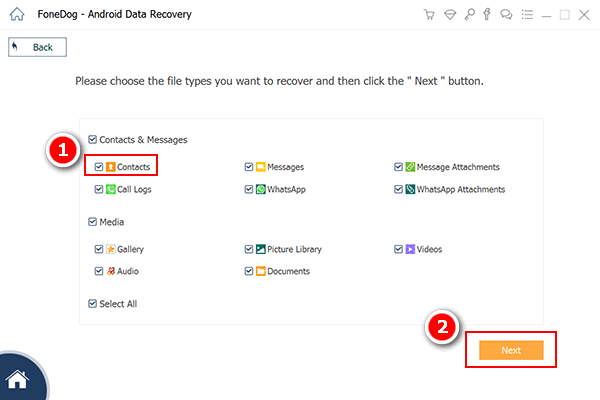The width and height of the screenshot is (600, 400).
Task: Toggle the Select All checkbox
Action: tap(92, 304)
